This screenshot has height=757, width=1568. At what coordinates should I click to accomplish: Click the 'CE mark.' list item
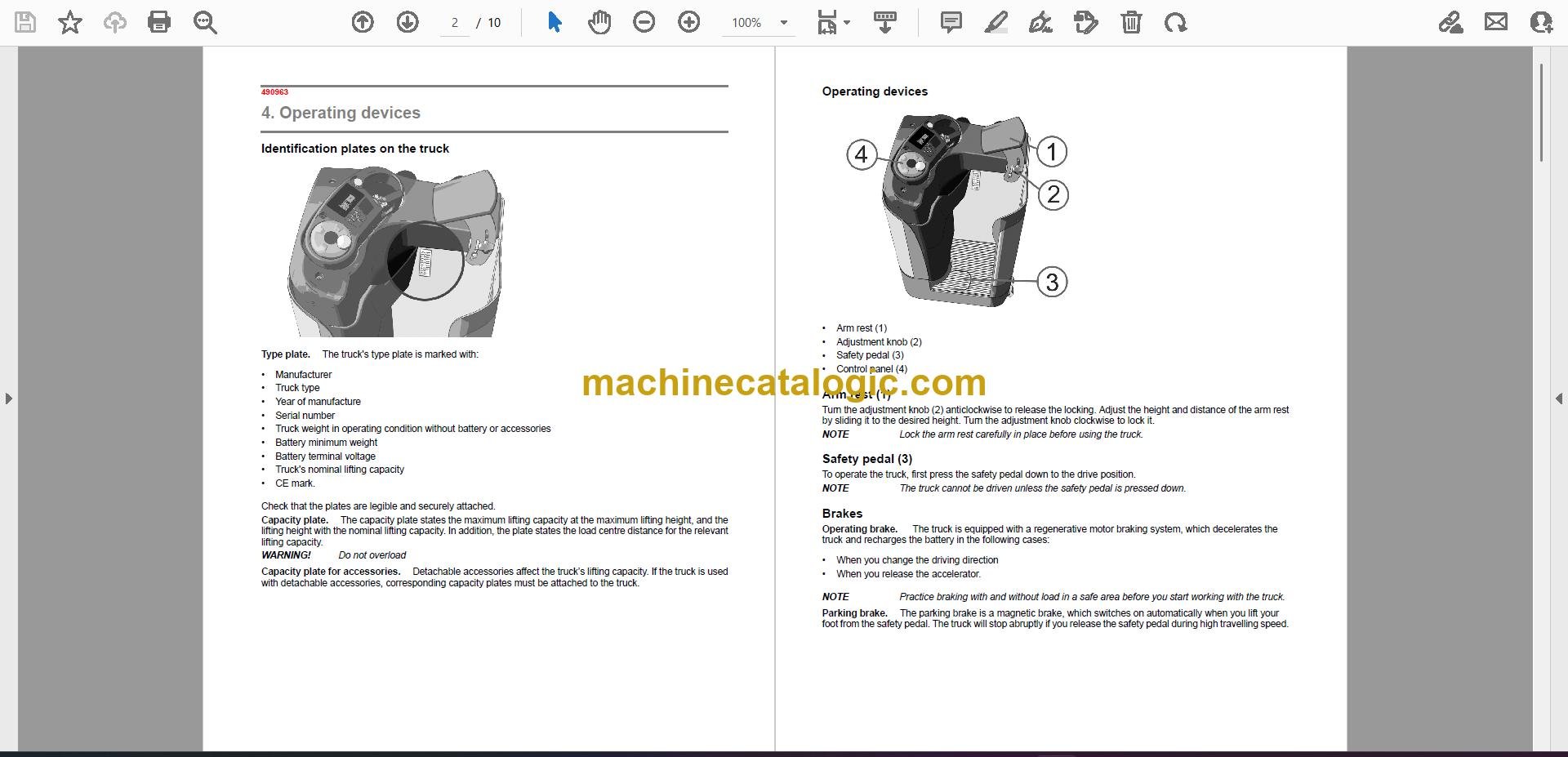[x=295, y=483]
